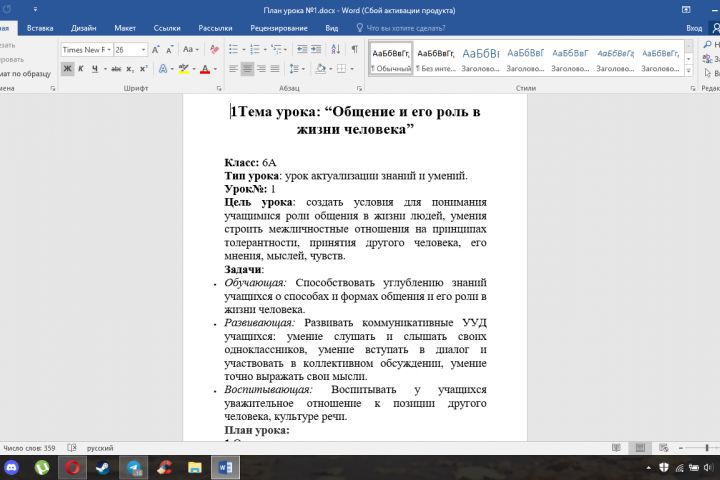Open Steam from taskbar

click(x=102, y=468)
